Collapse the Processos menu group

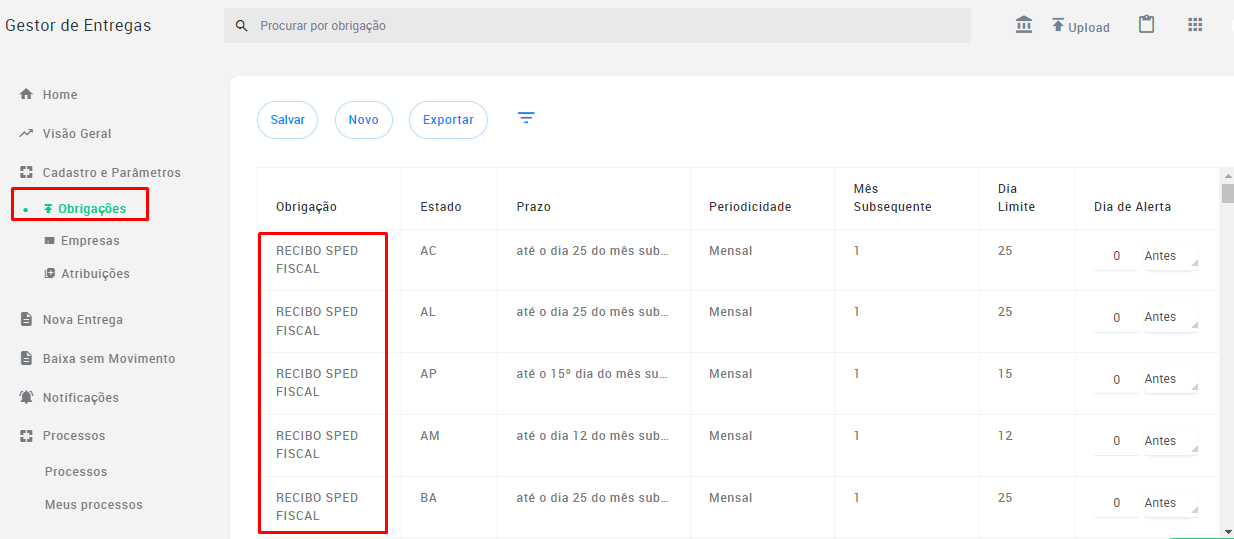[74, 436]
